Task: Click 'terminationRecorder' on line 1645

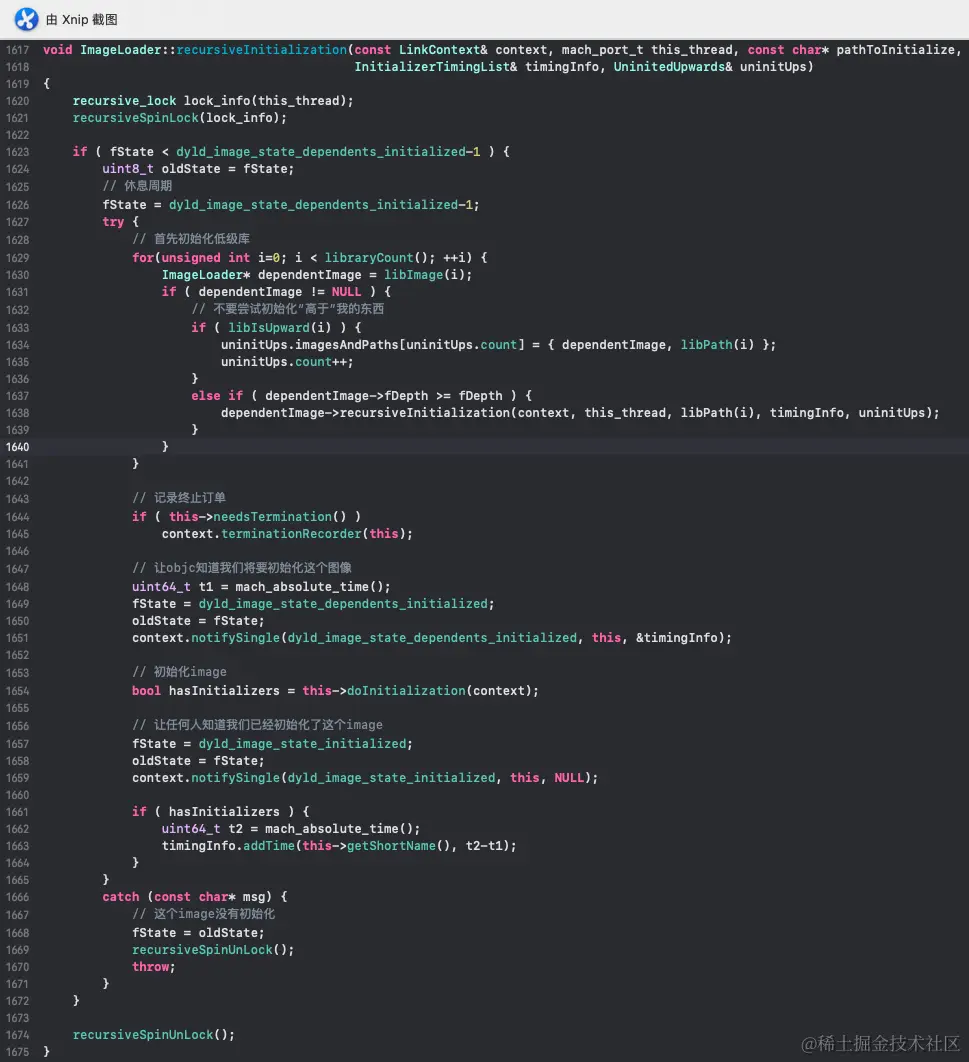Action: point(291,534)
